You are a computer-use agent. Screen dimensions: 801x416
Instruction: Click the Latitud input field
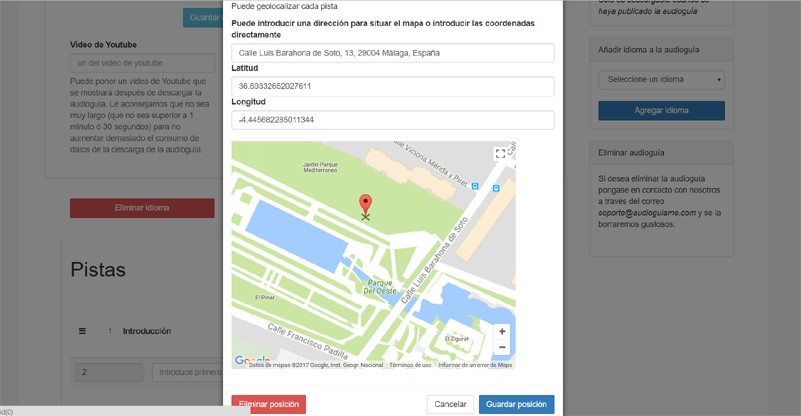click(392, 87)
